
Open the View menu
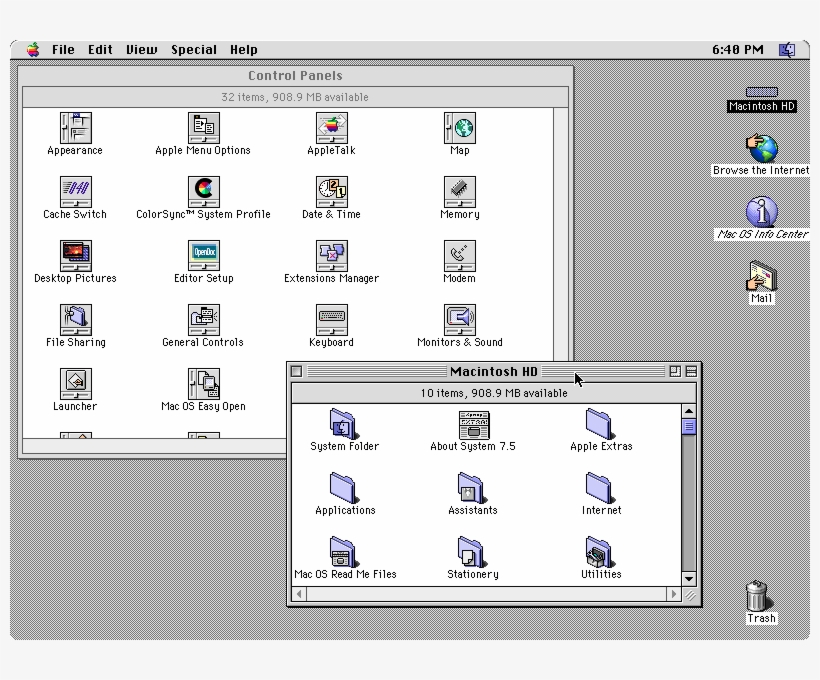click(x=140, y=49)
